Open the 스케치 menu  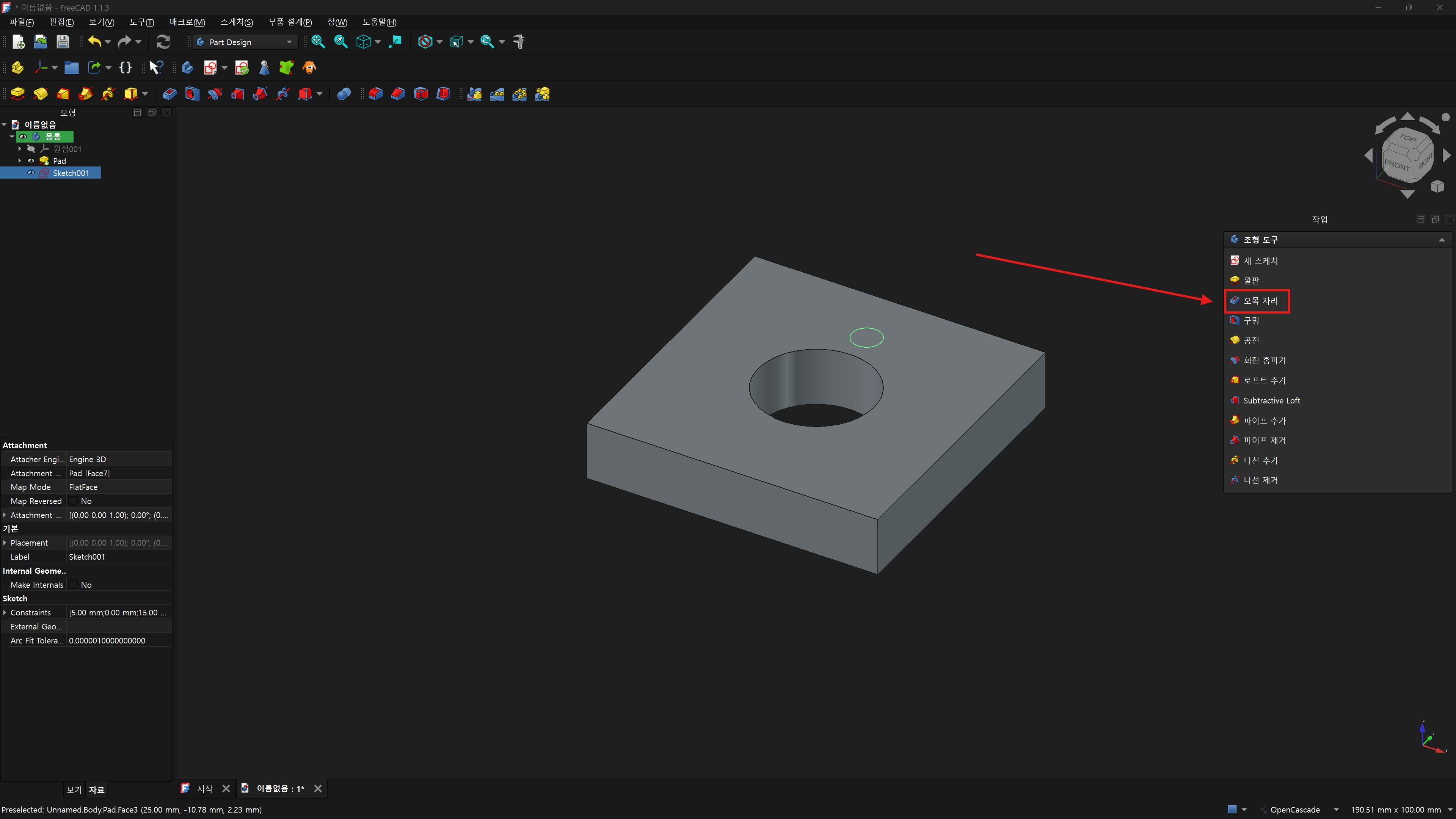coord(237,22)
